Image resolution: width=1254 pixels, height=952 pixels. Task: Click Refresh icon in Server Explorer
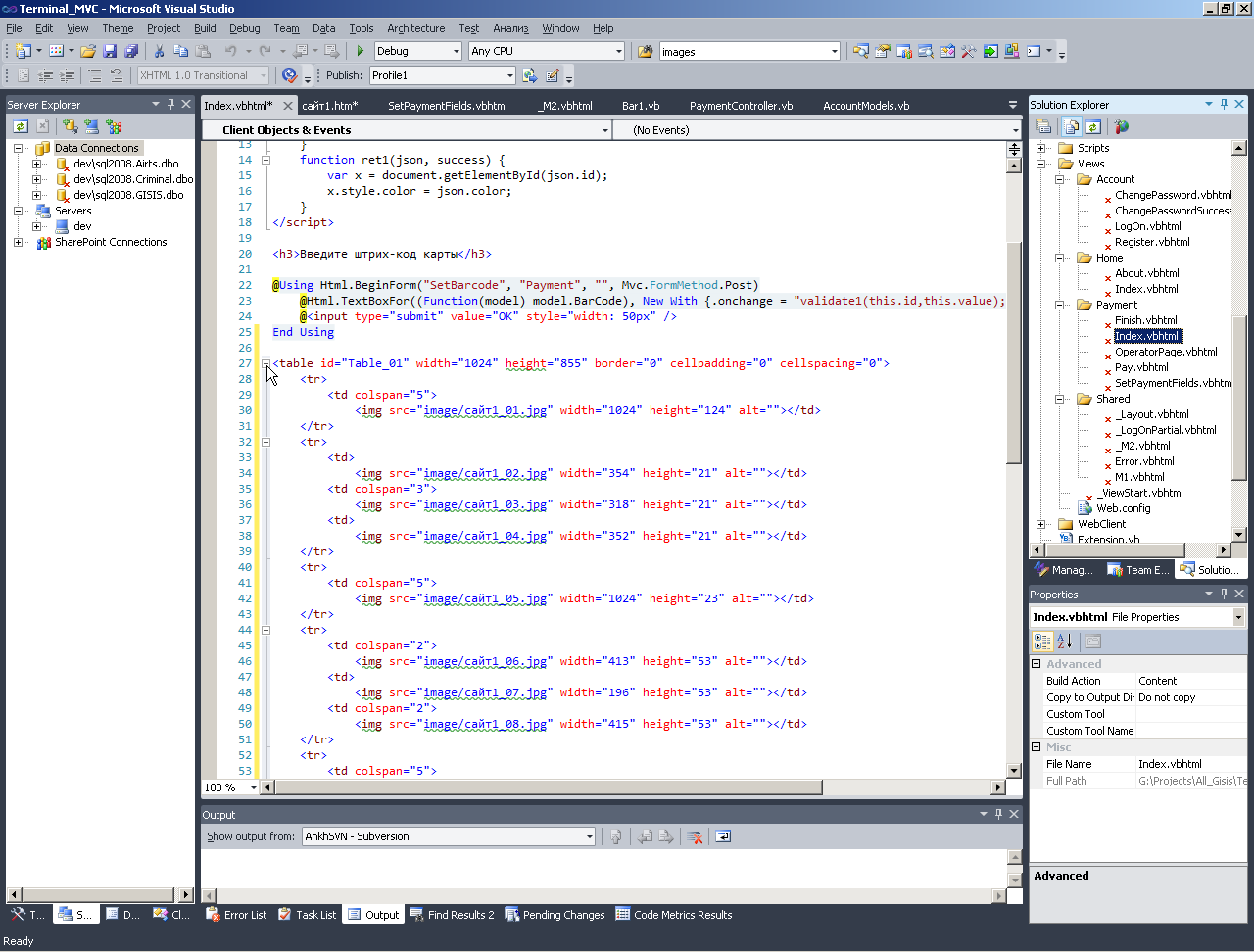point(20,126)
